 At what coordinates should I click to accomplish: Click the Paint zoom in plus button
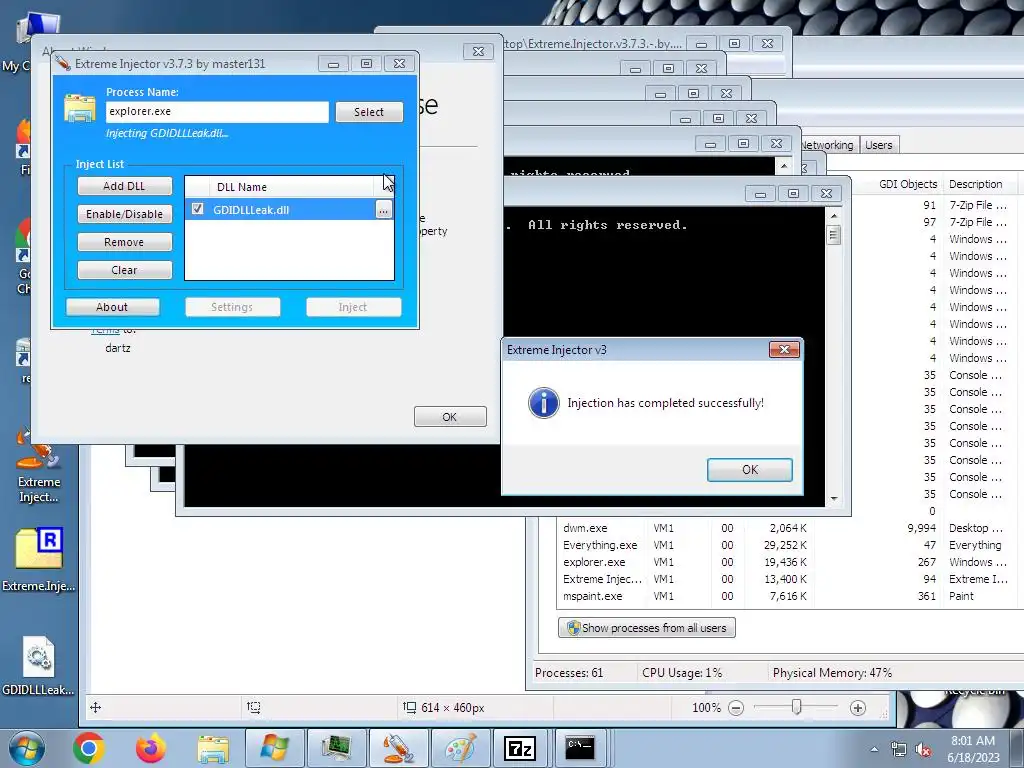[x=858, y=708]
